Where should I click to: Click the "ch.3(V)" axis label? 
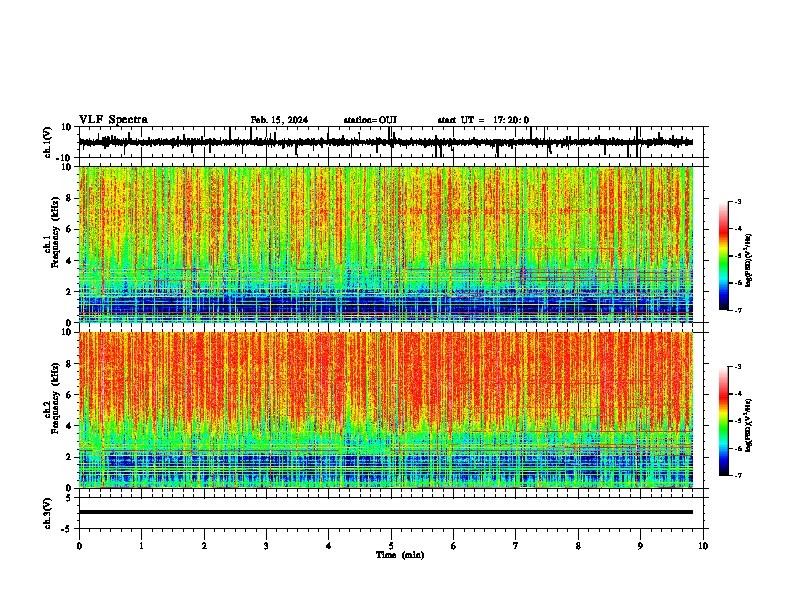(48, 513)
